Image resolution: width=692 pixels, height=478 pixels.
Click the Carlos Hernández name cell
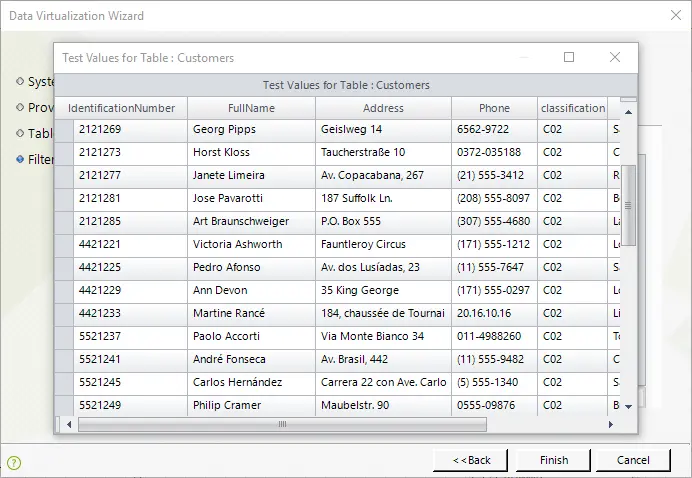coord(251,384)
